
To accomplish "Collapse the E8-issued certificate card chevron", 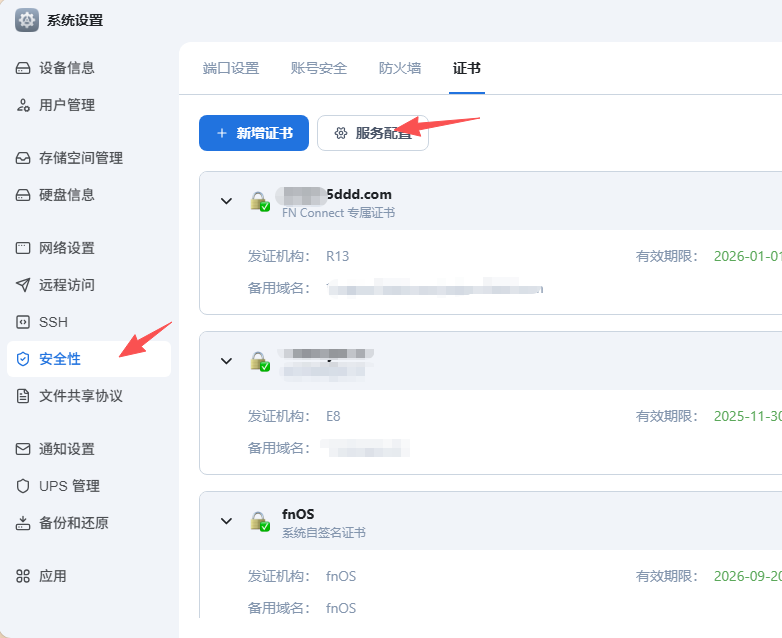I will click(x=226, y=361).
